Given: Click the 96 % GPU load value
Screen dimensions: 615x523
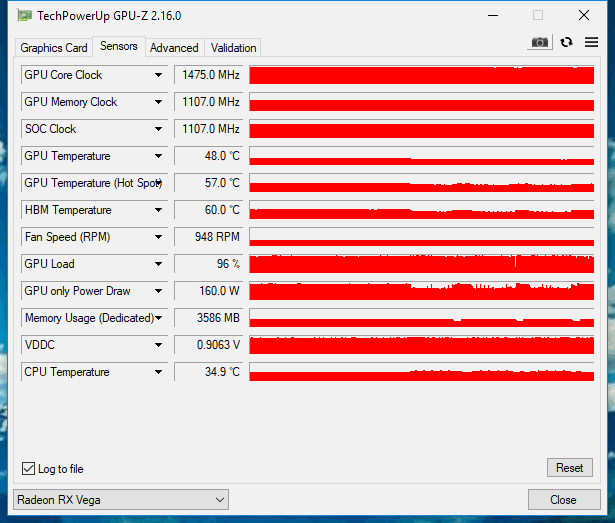Looking at the screenshot, I should click(209, 264).
